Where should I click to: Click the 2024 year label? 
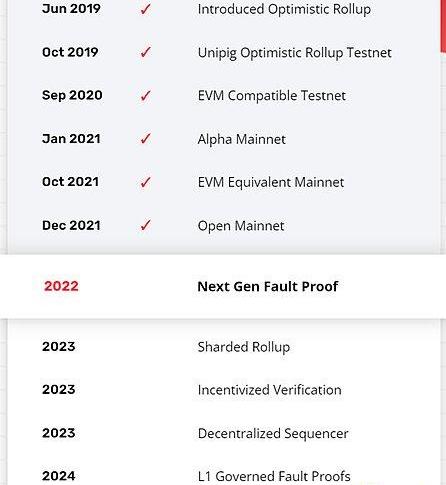[59, 476]
